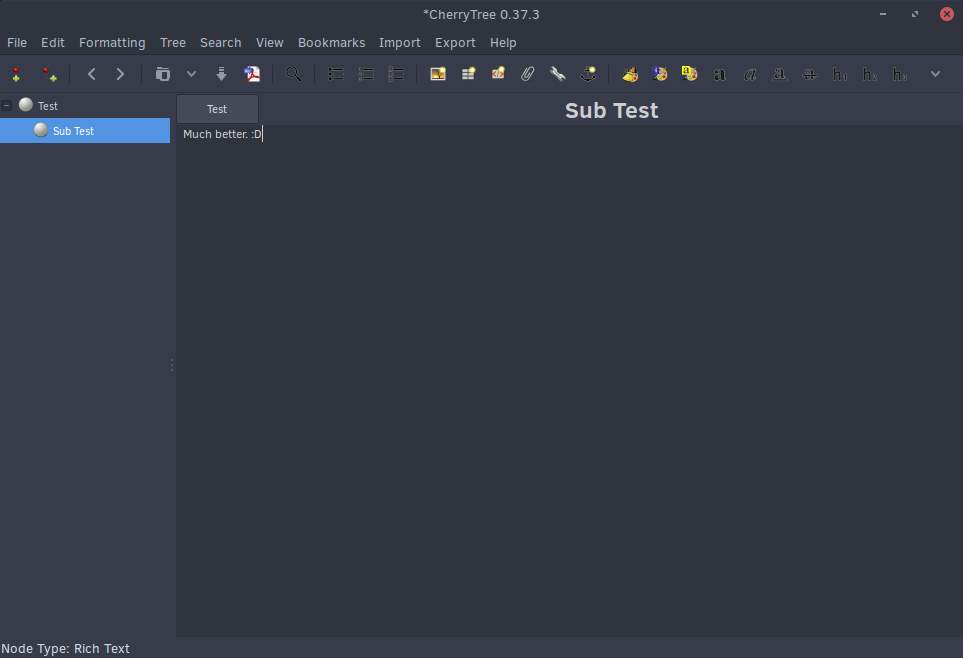Viewport: 963px width, 658px height.
Task: Expand the toolbar overflow chevron
Action: tap(935, 74)
